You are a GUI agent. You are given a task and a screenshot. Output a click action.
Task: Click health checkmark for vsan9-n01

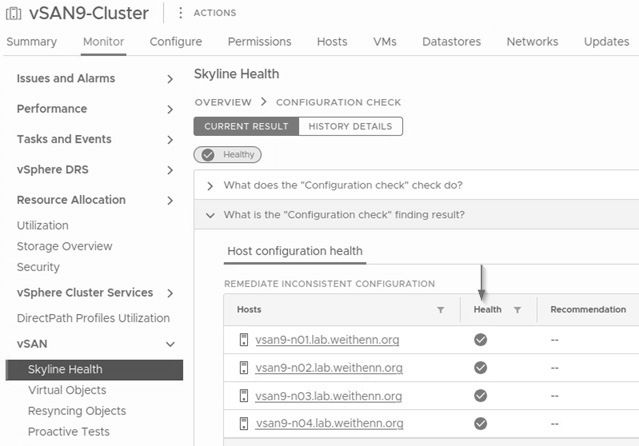point(480,340)
